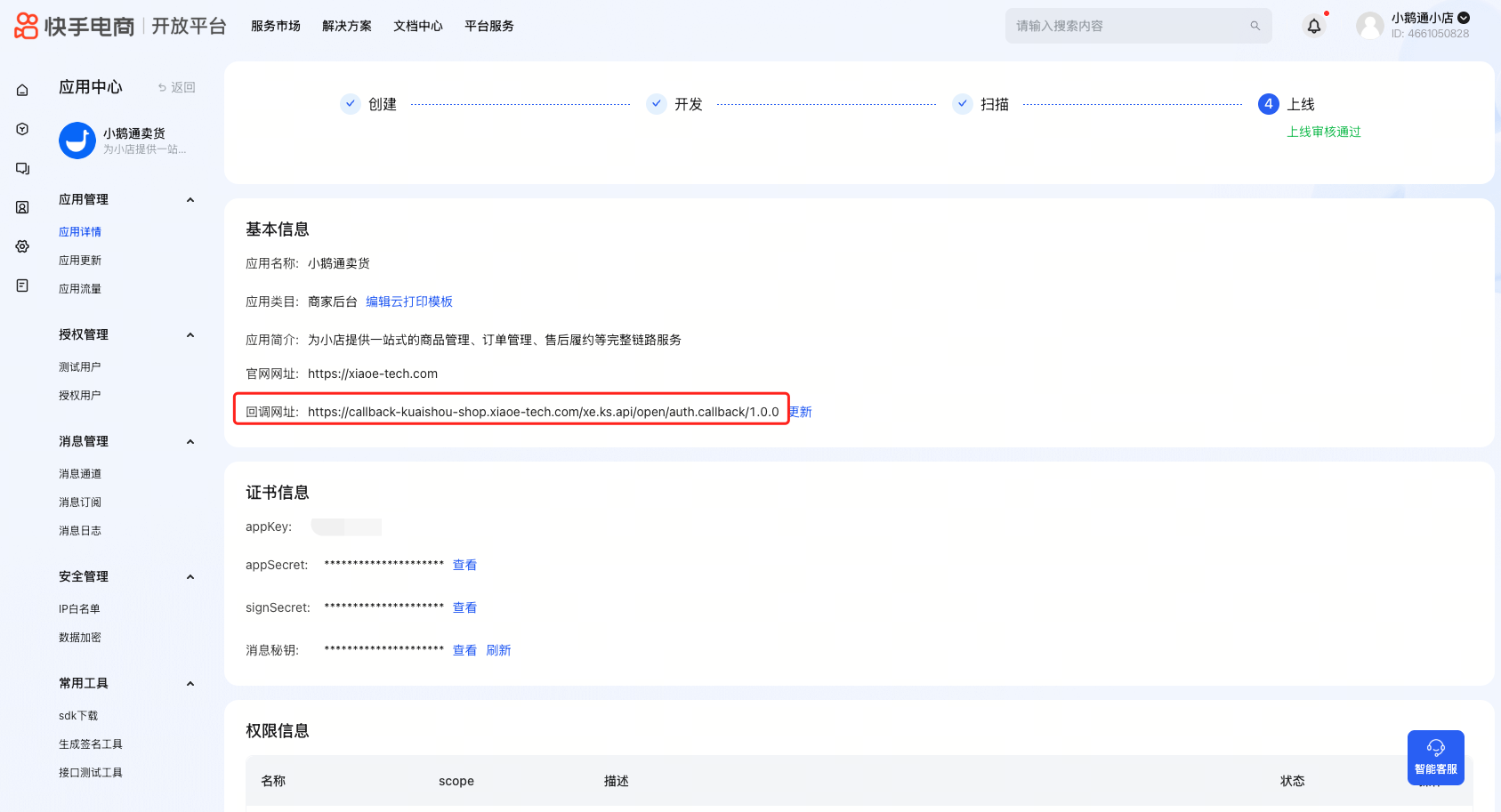The image size is (1501, 812).
Task: Collapse the 安全管理 section
Action: pyautogui.click(x=190, y=577)
